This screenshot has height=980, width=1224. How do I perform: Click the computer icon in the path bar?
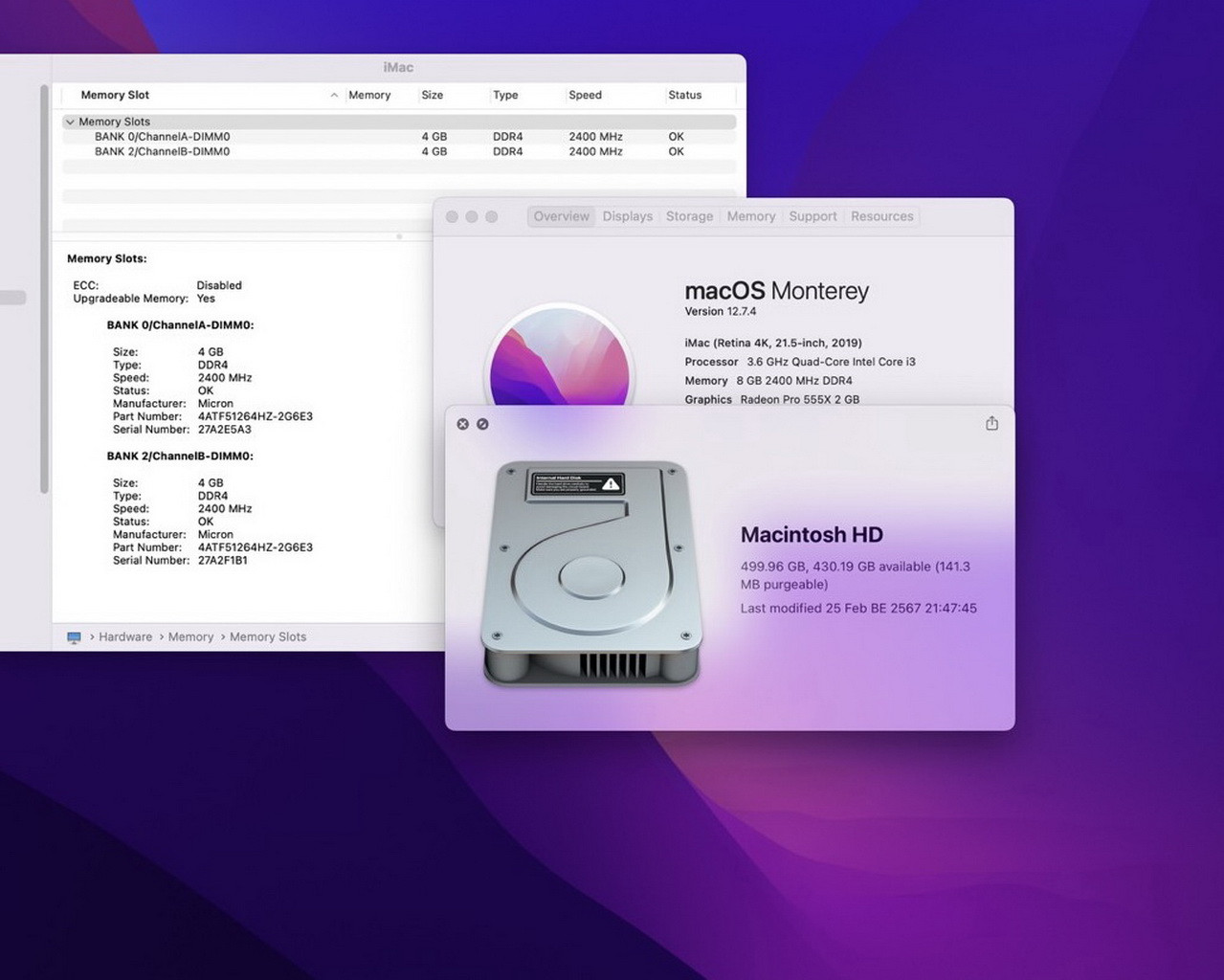click(x=74, y=637)
